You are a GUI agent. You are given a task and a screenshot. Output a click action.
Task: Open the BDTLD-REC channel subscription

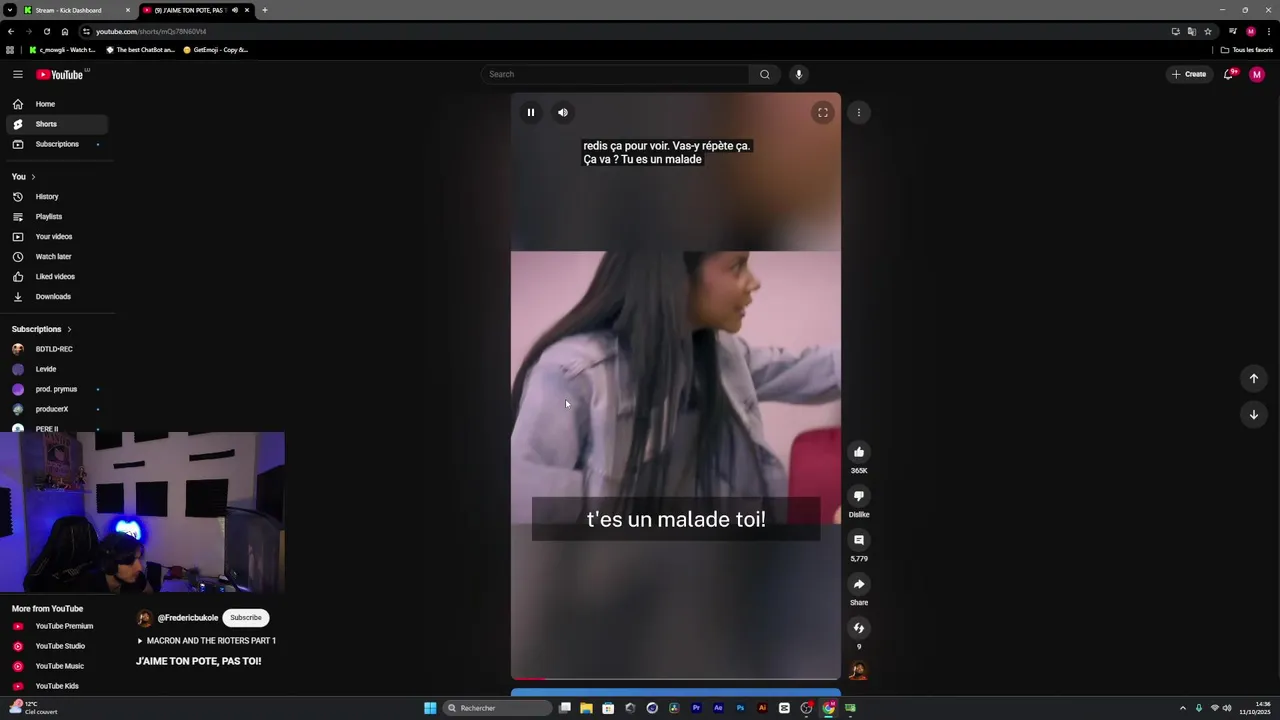(57, 349)
